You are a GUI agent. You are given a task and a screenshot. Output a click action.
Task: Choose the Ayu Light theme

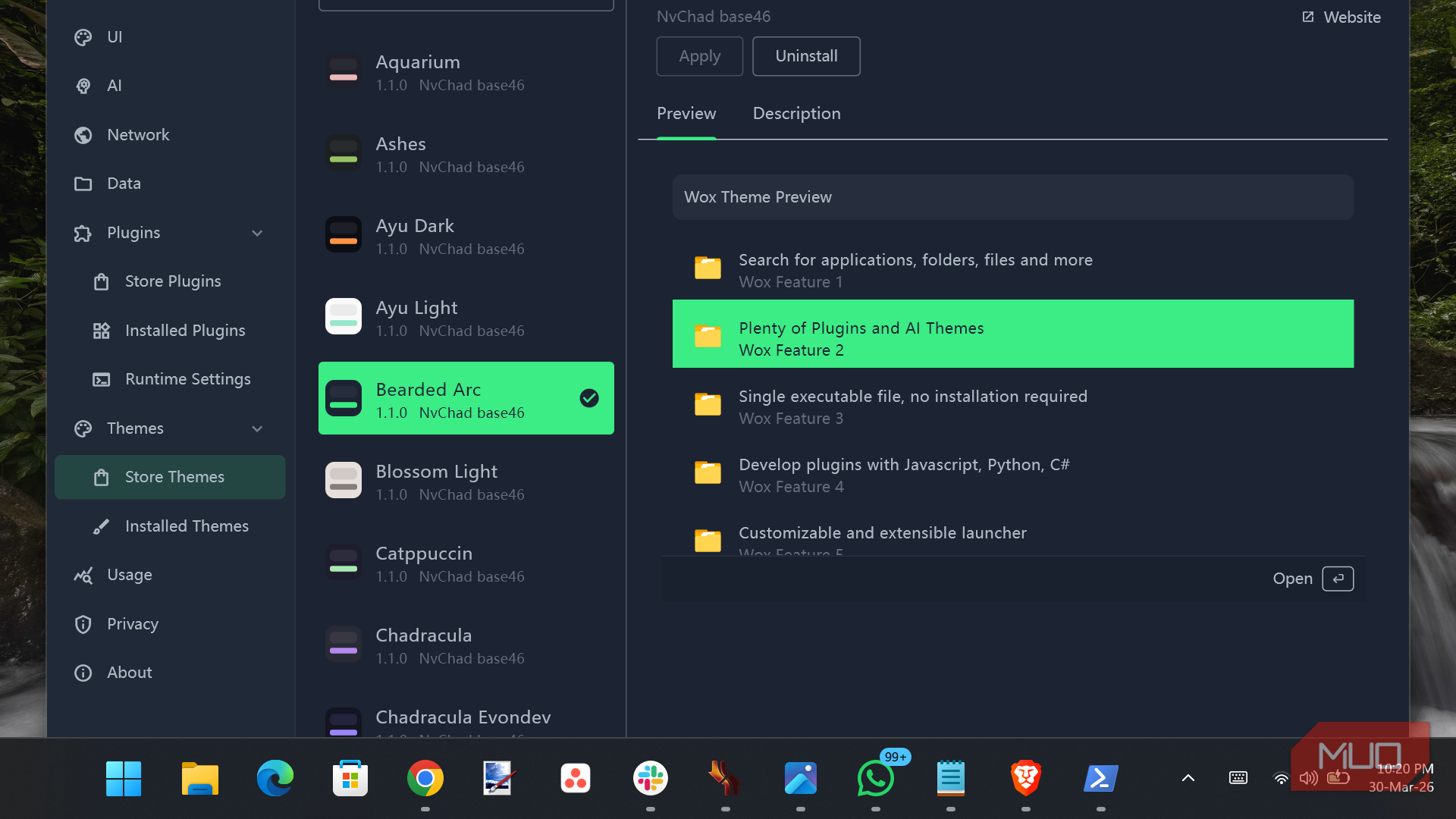tap(466, 317)
